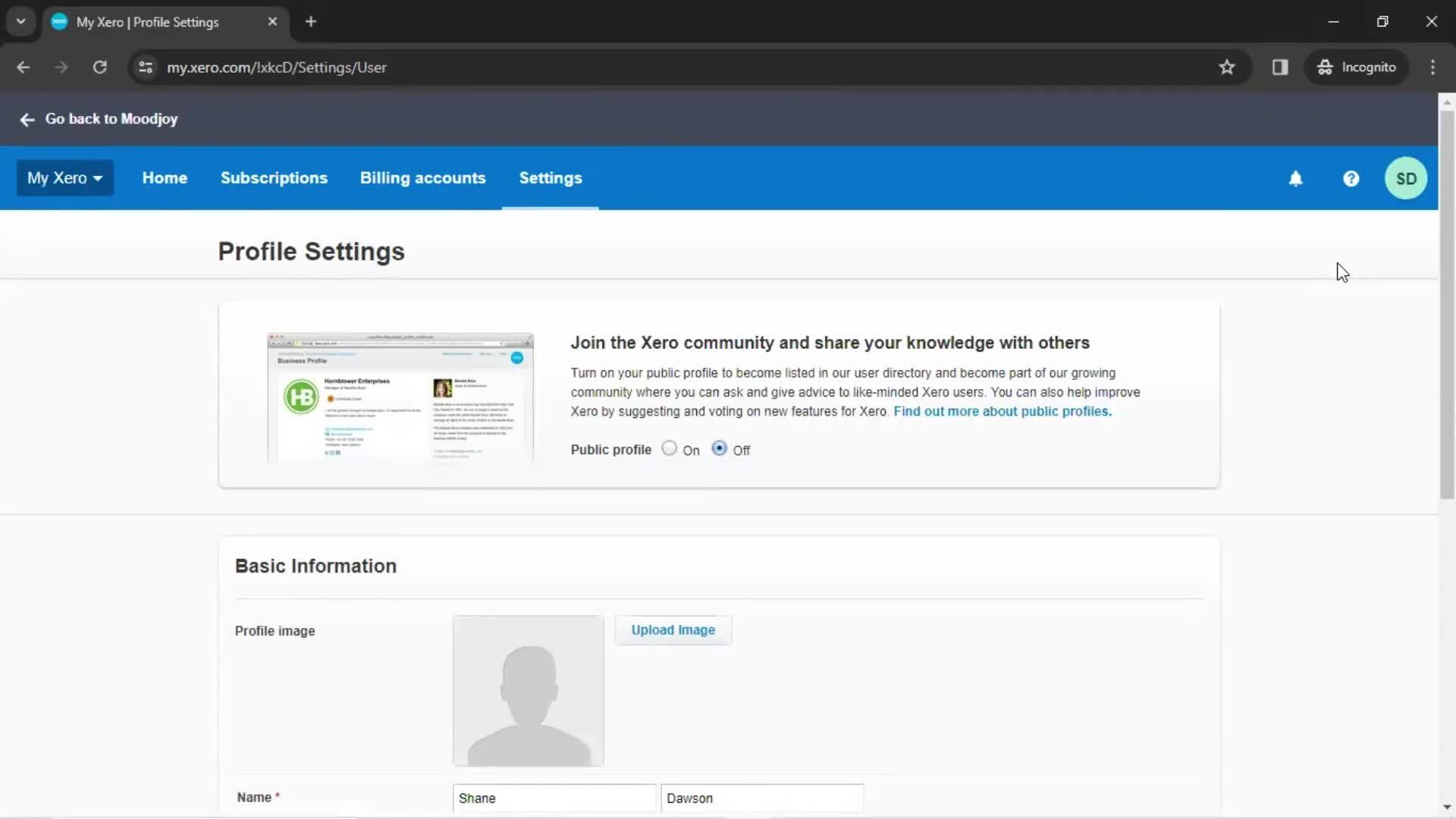Open the browser side panel icon
Image resolution: width=1456 pixels, height=819 pixels.
point(1280,67)
